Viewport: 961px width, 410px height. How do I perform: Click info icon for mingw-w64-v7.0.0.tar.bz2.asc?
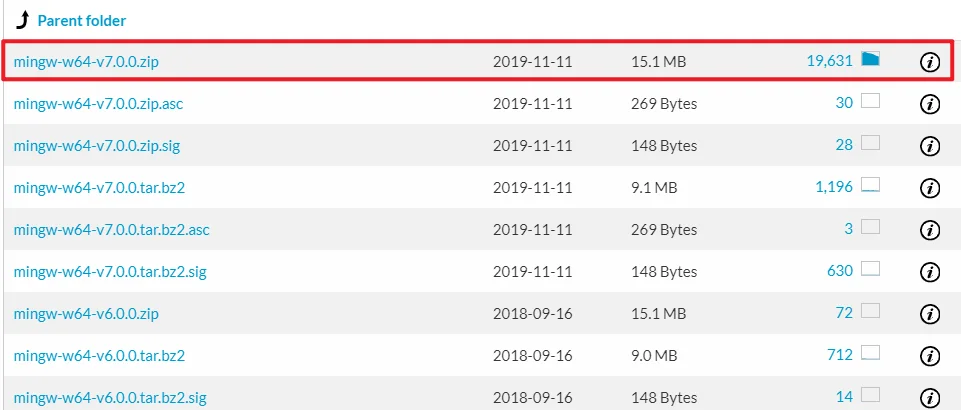point(930,230)
